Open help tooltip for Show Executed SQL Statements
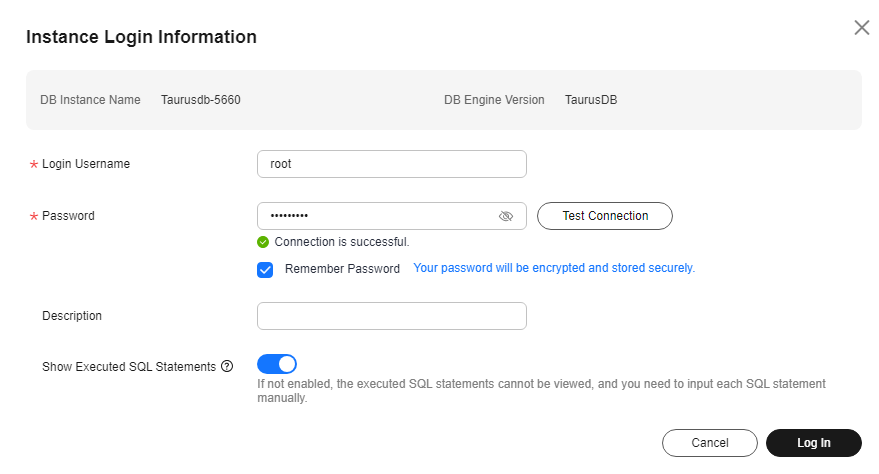The width and height of the screenshot is (879, 474). 227,366
